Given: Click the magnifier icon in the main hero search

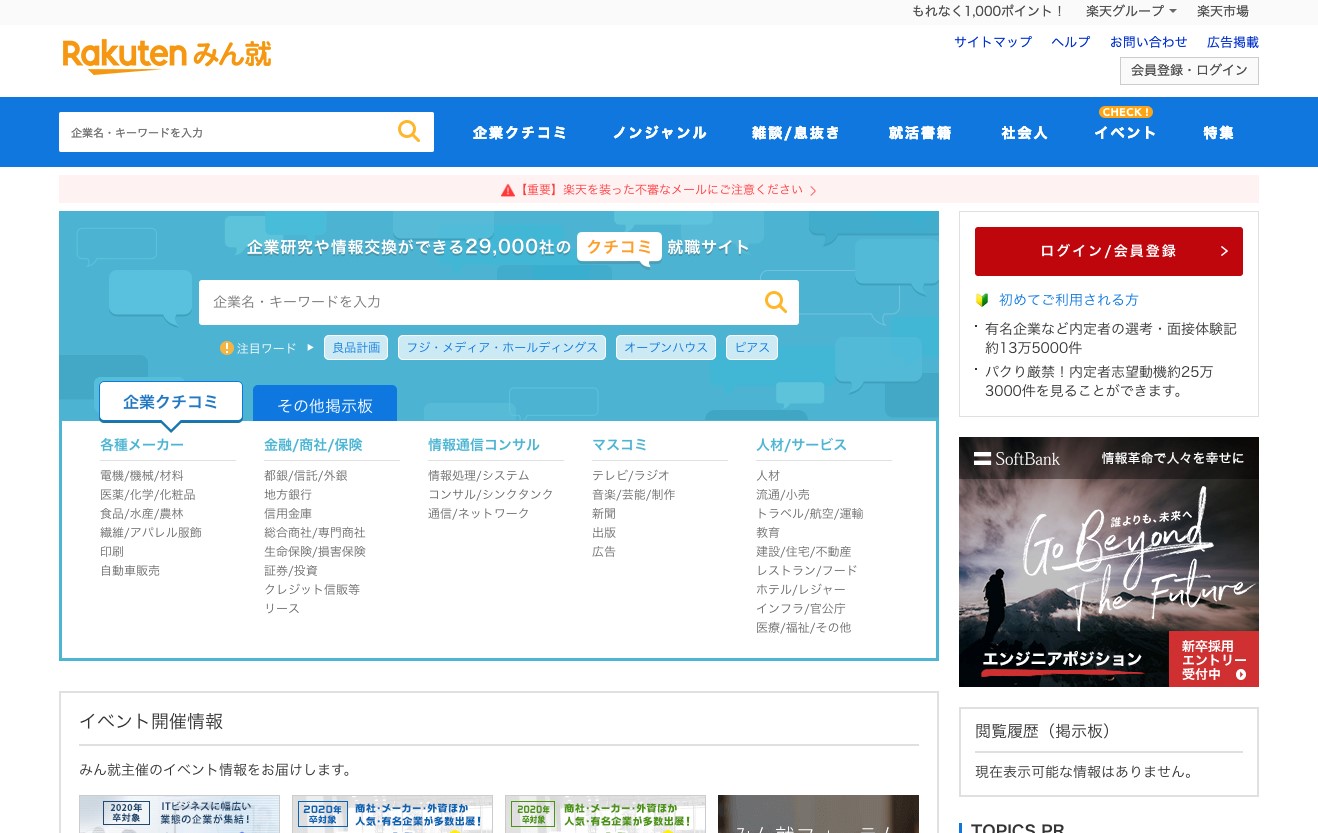Looking at the screenshot, I should (x=775, y=301).
